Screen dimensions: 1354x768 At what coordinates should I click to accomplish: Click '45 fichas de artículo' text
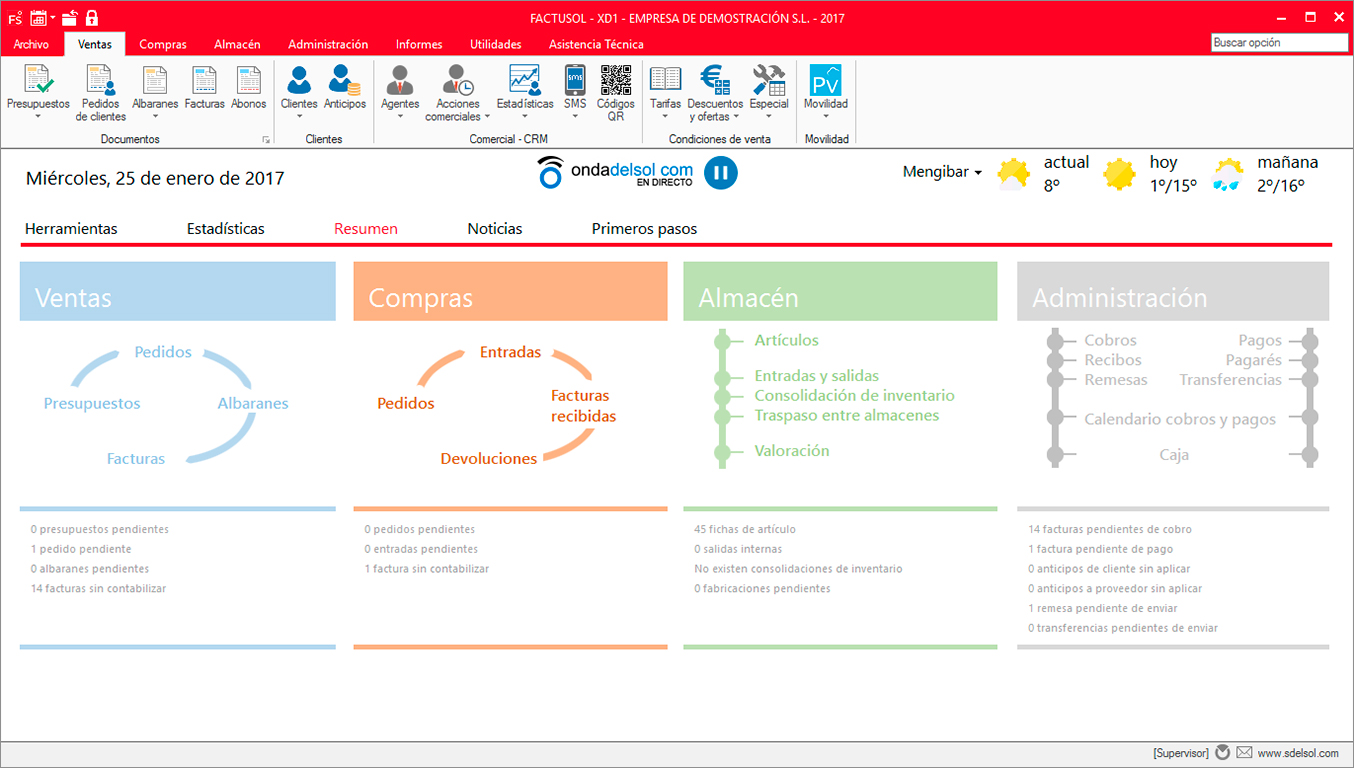pyautogui.click(x=745, y=530)
